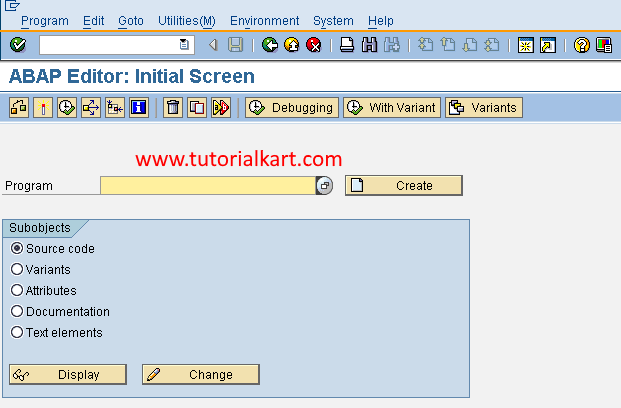Click the Find binoculars icon
This screenshot has width=621, height=408.
click(370, 45)
